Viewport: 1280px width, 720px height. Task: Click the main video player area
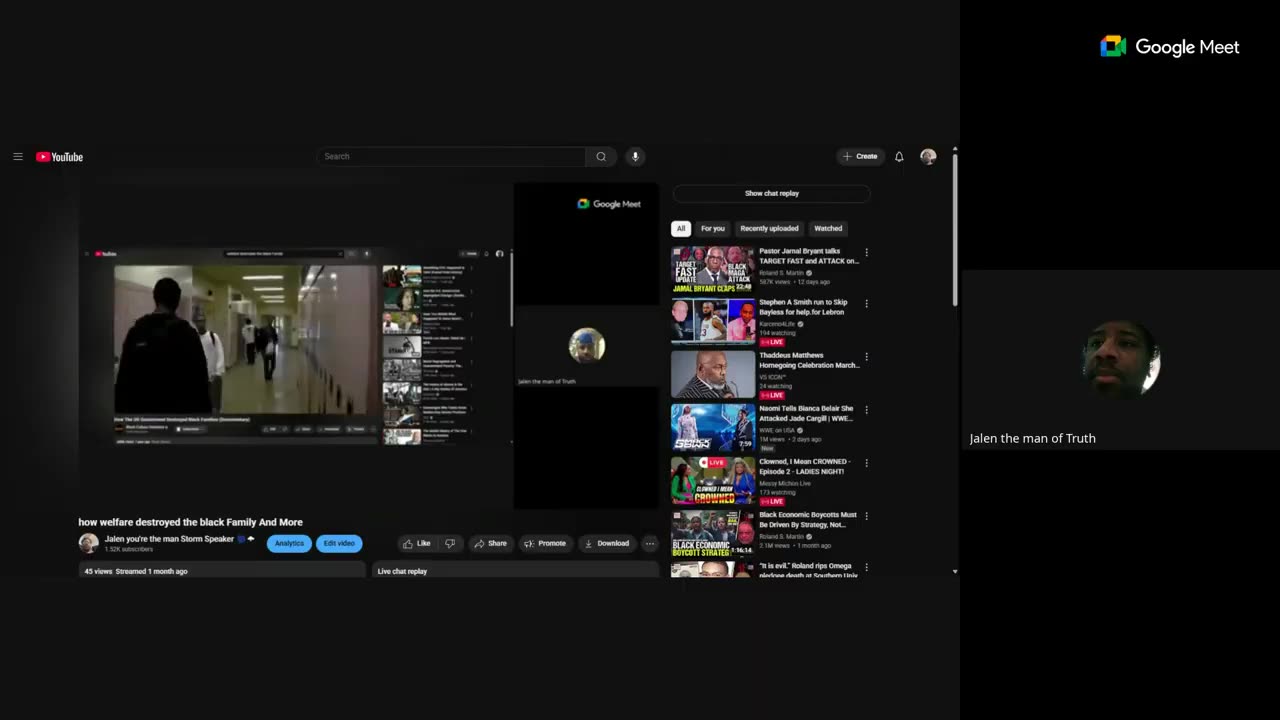pyautogui.click(x=369, y=346)
